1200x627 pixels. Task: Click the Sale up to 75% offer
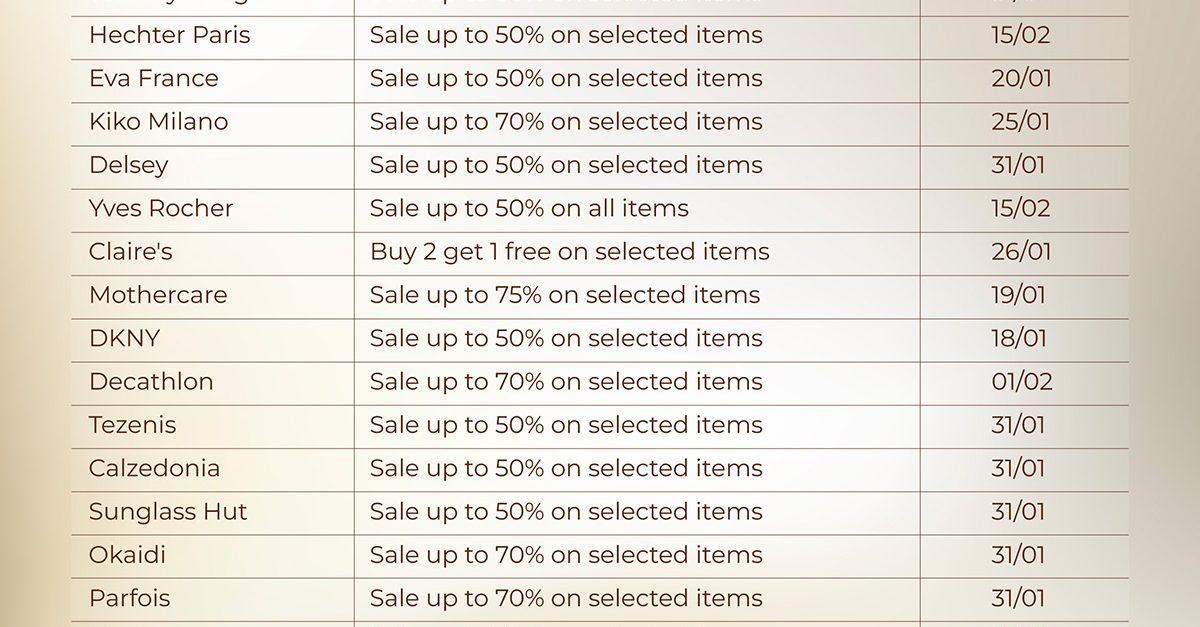[564, 295]
